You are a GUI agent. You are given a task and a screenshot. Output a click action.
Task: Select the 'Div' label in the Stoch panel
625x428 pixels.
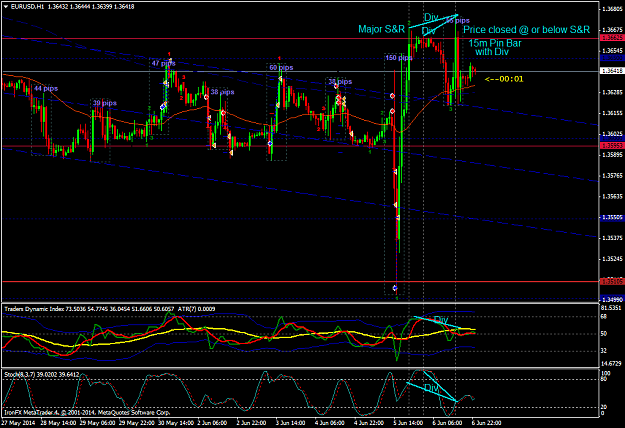[431, 388]
